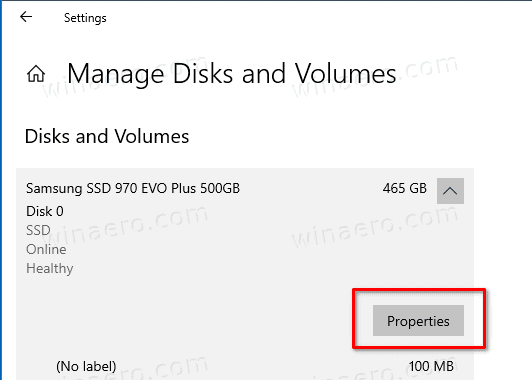Click the blue left window border
This screenshot has width=532, height=380.
coord(1,190)
